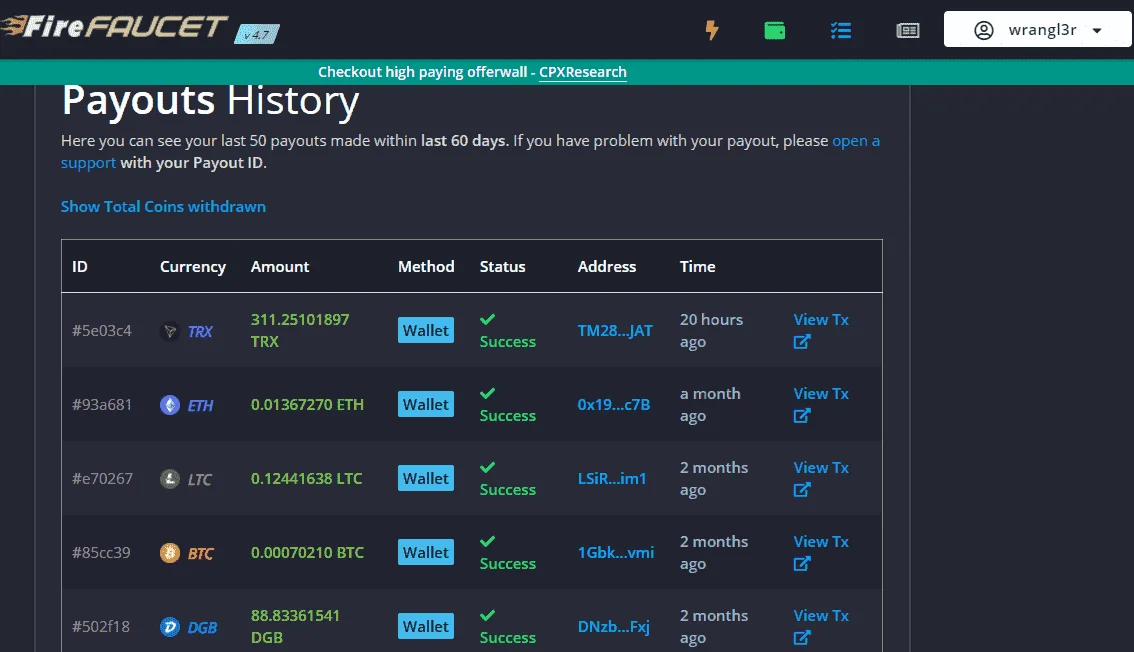
Task: Expand the wrangl3r account dropdown
Action: coord(1038,30)
